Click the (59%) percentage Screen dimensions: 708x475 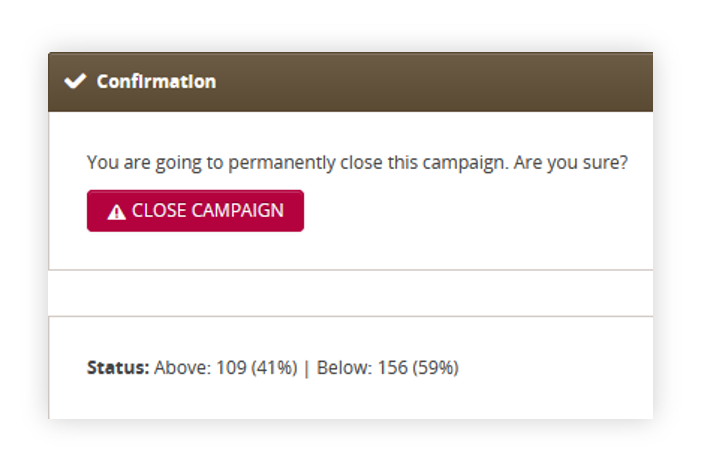pos(435,368)
